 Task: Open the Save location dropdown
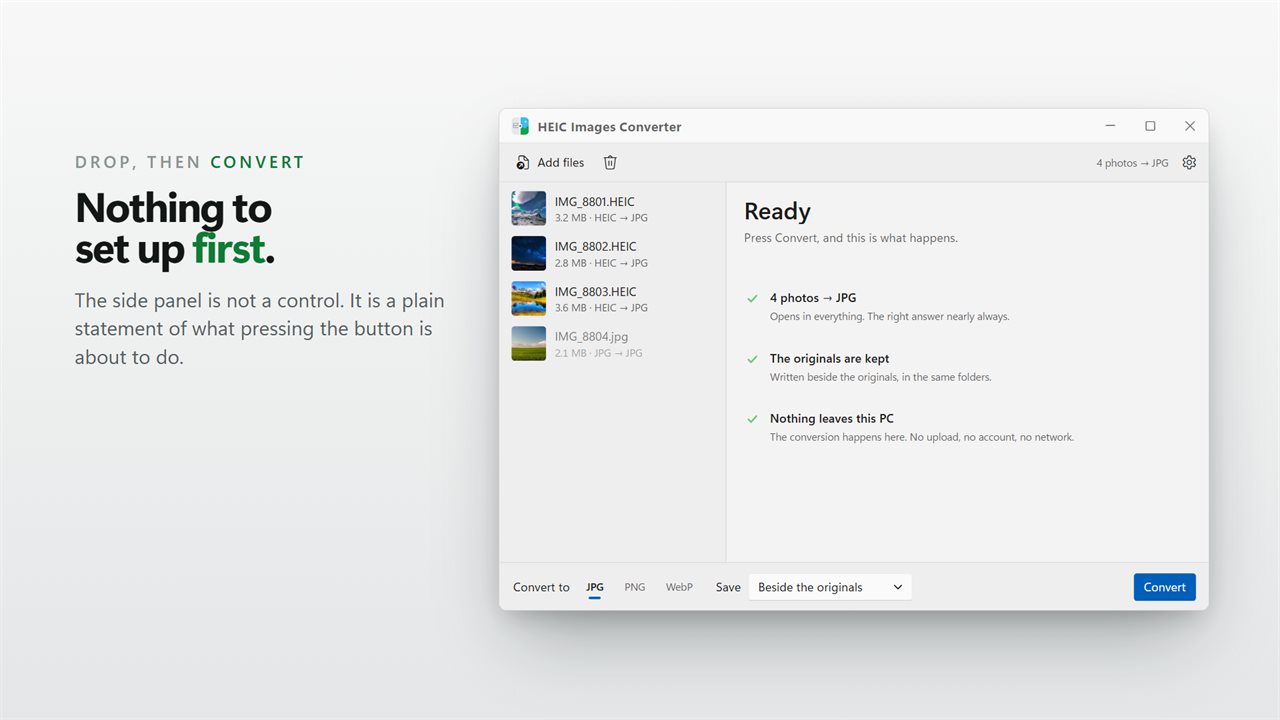(830, 587)
